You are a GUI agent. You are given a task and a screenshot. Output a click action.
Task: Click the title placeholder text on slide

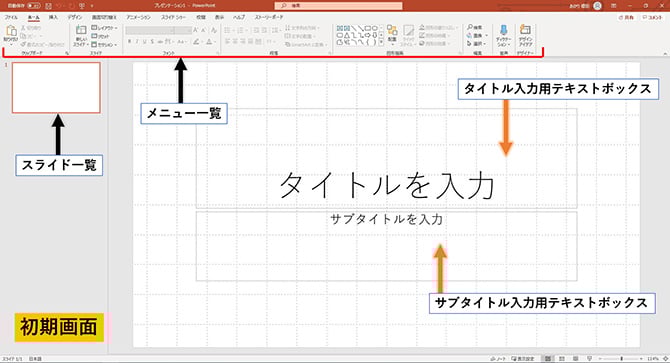click(387, 185)
